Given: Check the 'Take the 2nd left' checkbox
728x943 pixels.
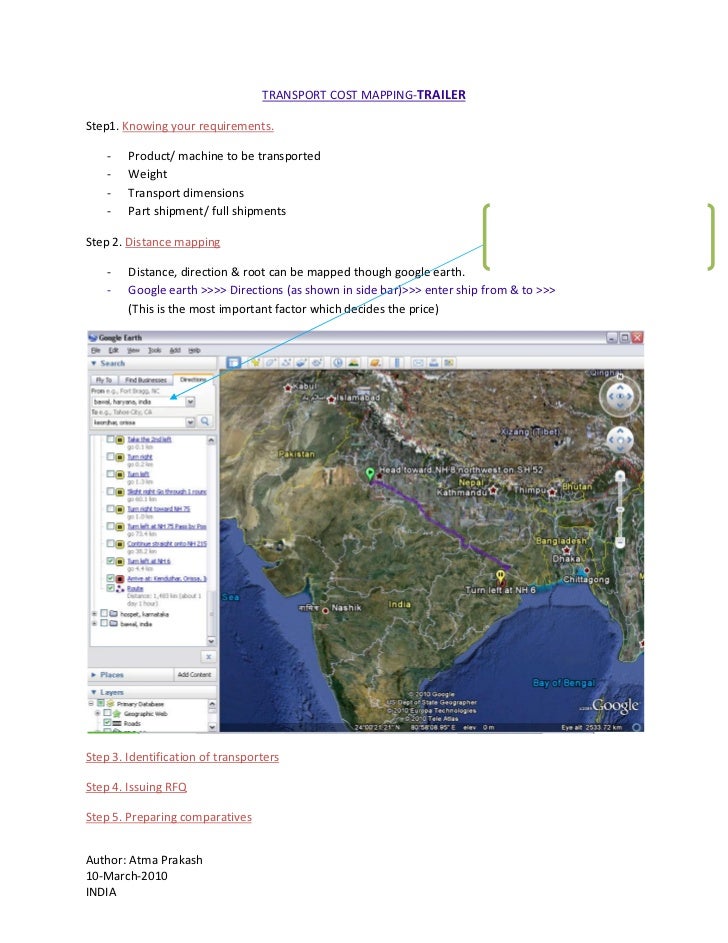Looking at the screenshot, I should tap(111, 439).
